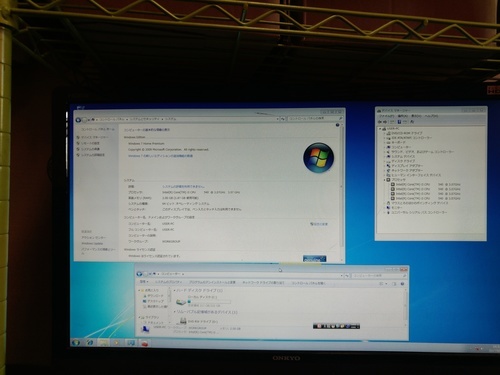
Task: Select the DVD RW drive icon
Action: (x=183, y=321)
